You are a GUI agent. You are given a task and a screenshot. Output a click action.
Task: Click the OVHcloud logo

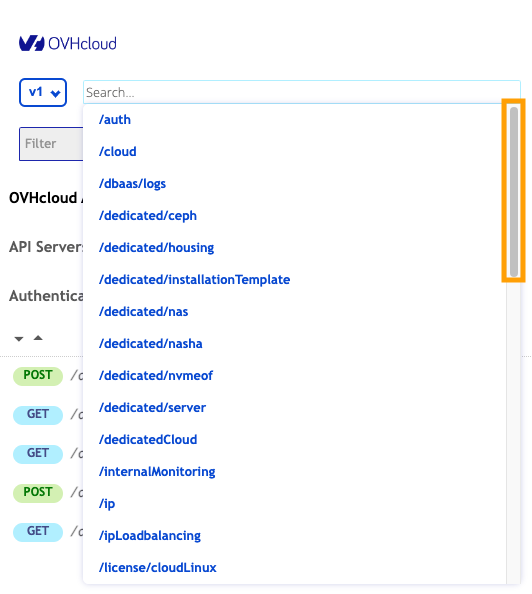coord(68,44)
